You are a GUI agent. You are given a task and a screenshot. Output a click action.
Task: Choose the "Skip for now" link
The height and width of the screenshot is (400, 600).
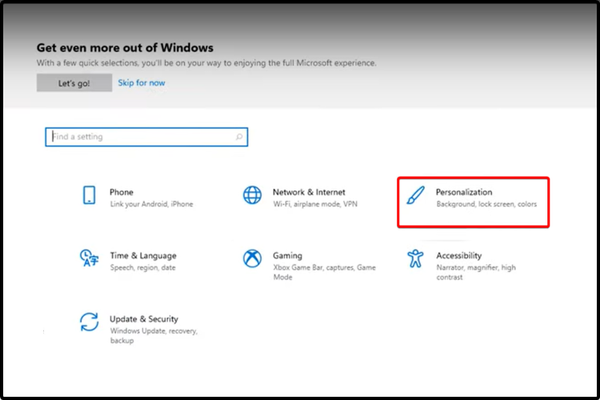tap(141, 83)
